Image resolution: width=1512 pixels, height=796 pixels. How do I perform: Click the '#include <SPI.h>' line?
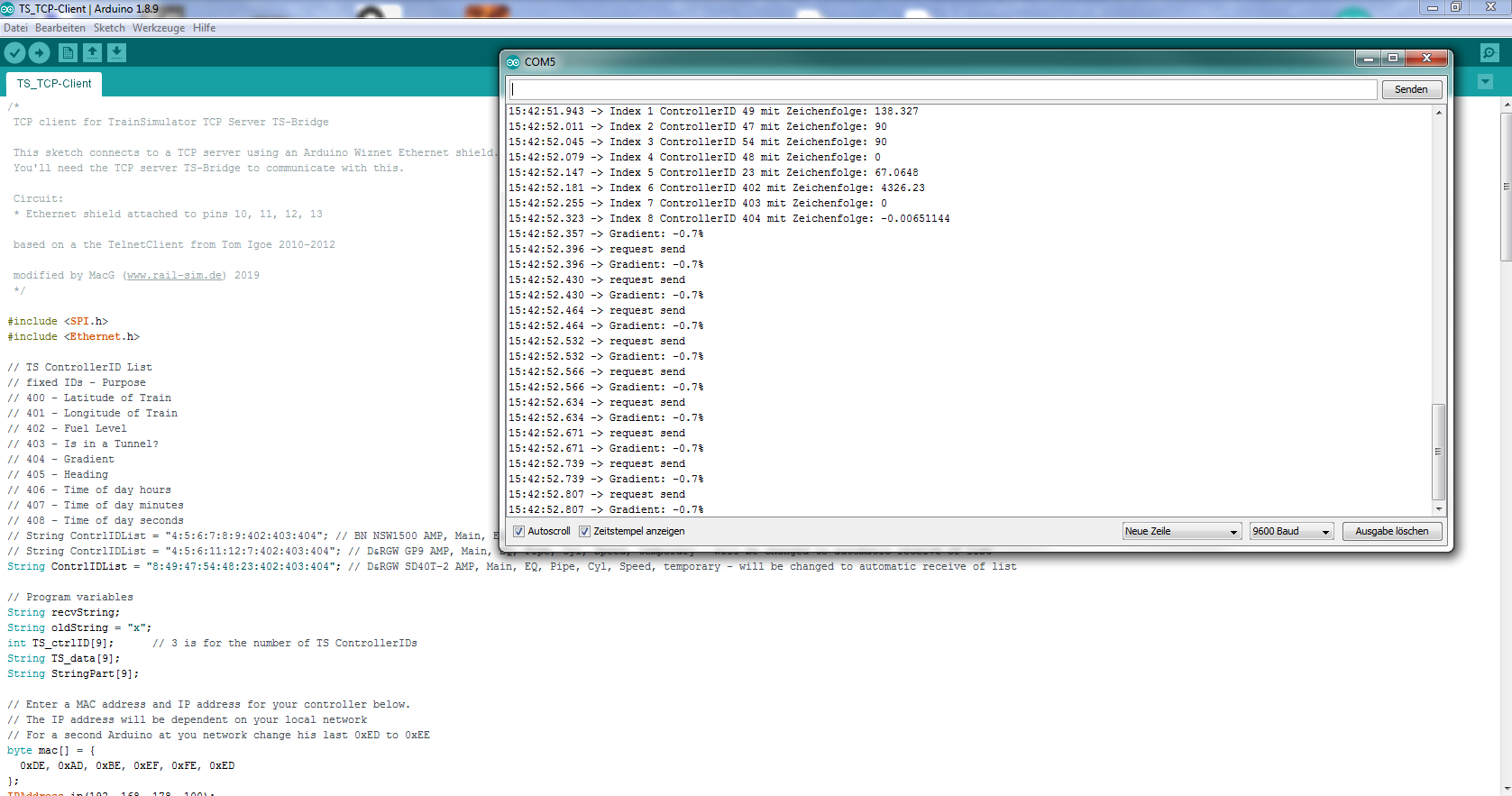coord(58,322)
